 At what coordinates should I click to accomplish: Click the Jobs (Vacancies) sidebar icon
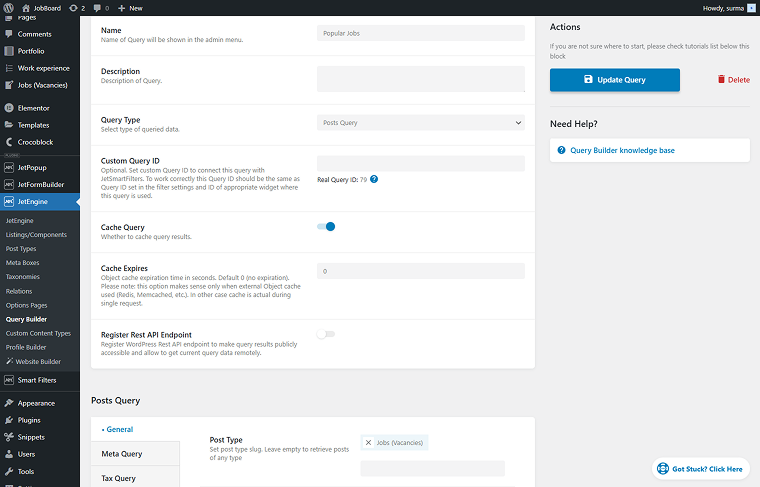point(9,85)
